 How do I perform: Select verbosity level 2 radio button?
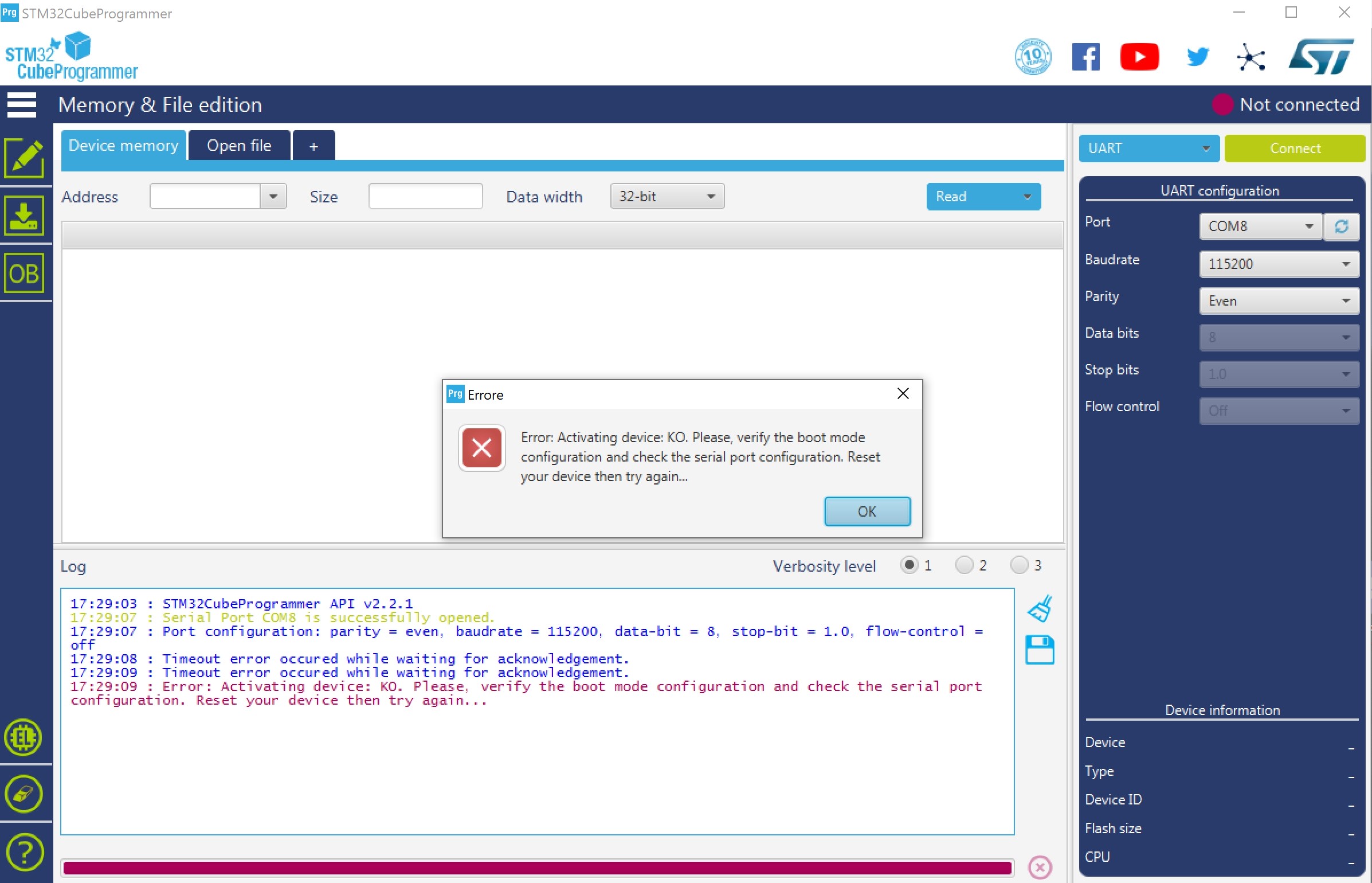point(965,565)
